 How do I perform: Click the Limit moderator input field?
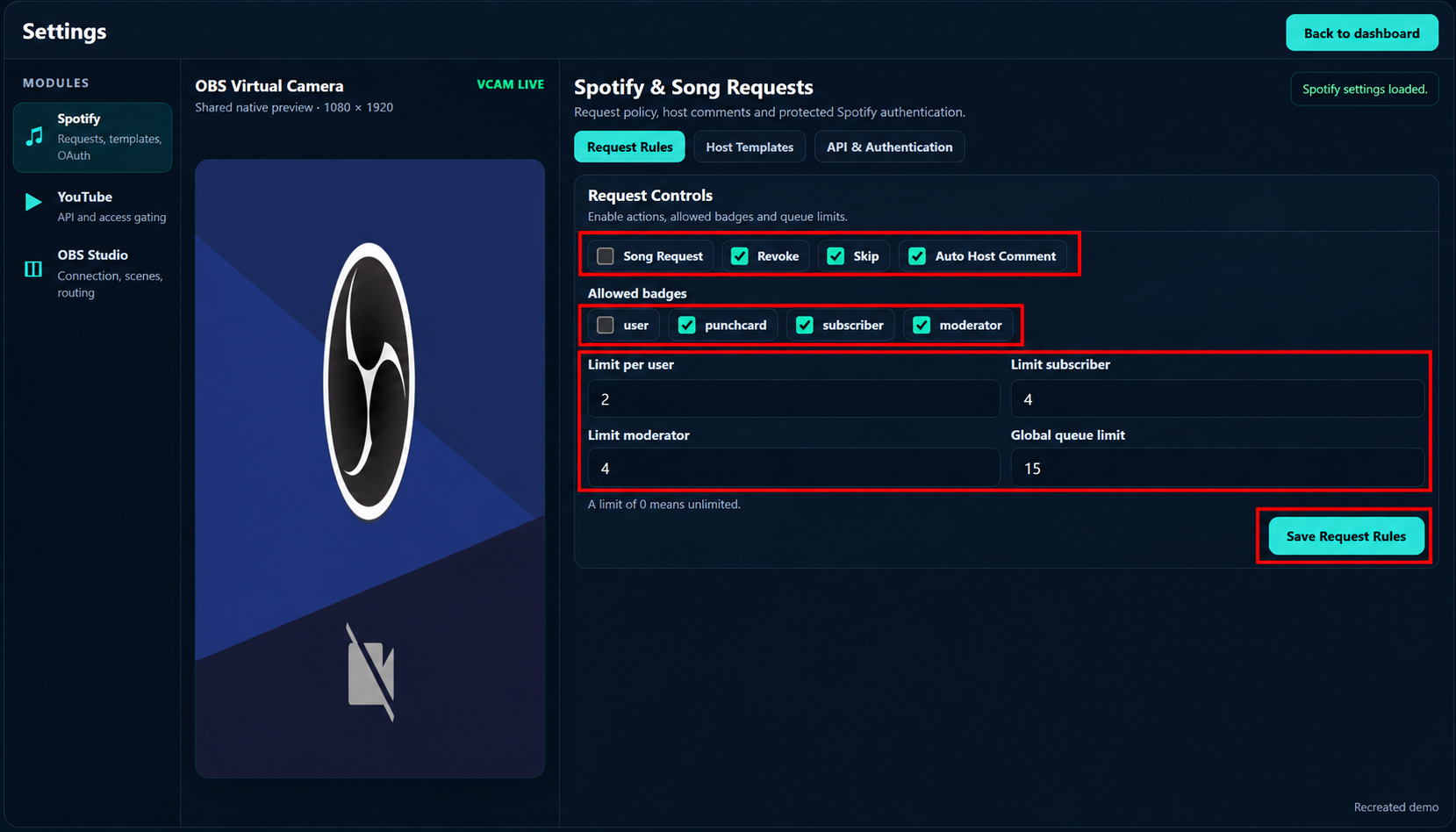point(793,468)
